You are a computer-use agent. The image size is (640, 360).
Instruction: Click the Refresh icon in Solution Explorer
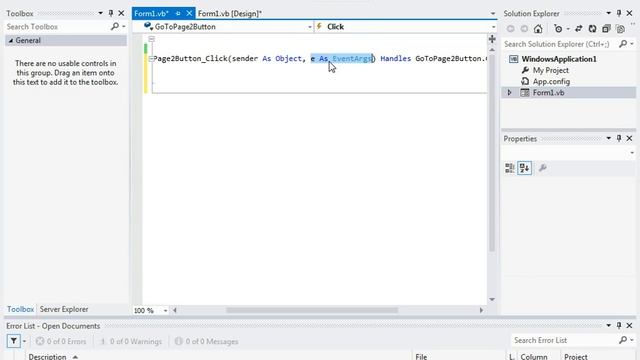point(592,29)
